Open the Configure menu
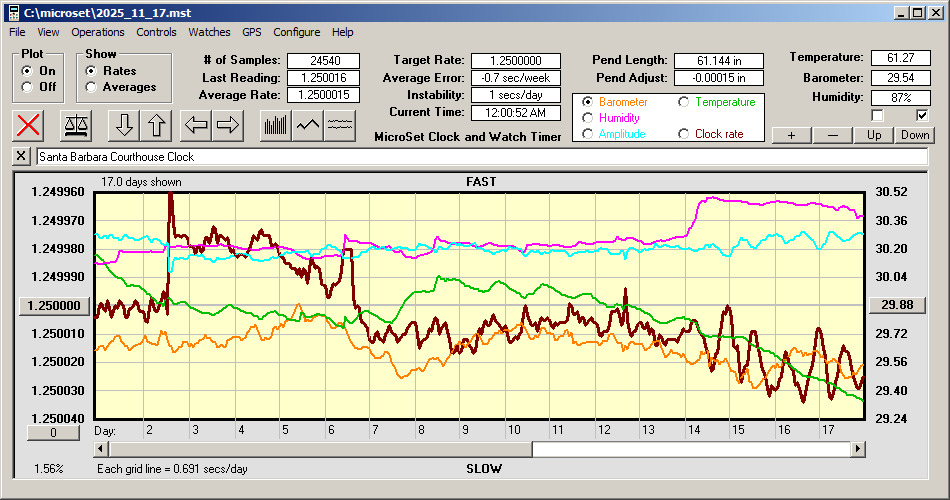This screenshot has width=950, height=500. tap(297, 32)
